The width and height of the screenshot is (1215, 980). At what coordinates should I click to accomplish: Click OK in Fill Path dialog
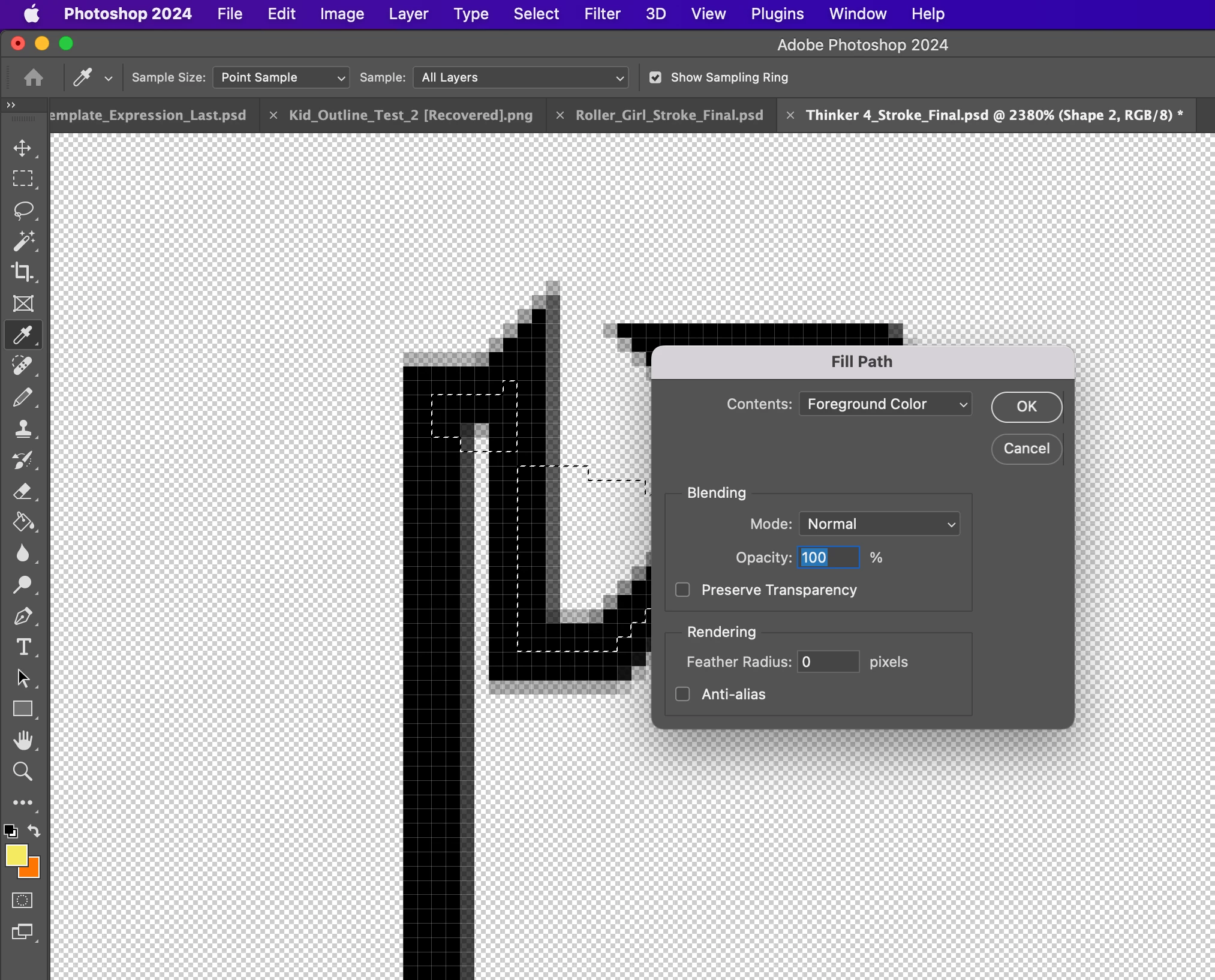(1026, 407)
